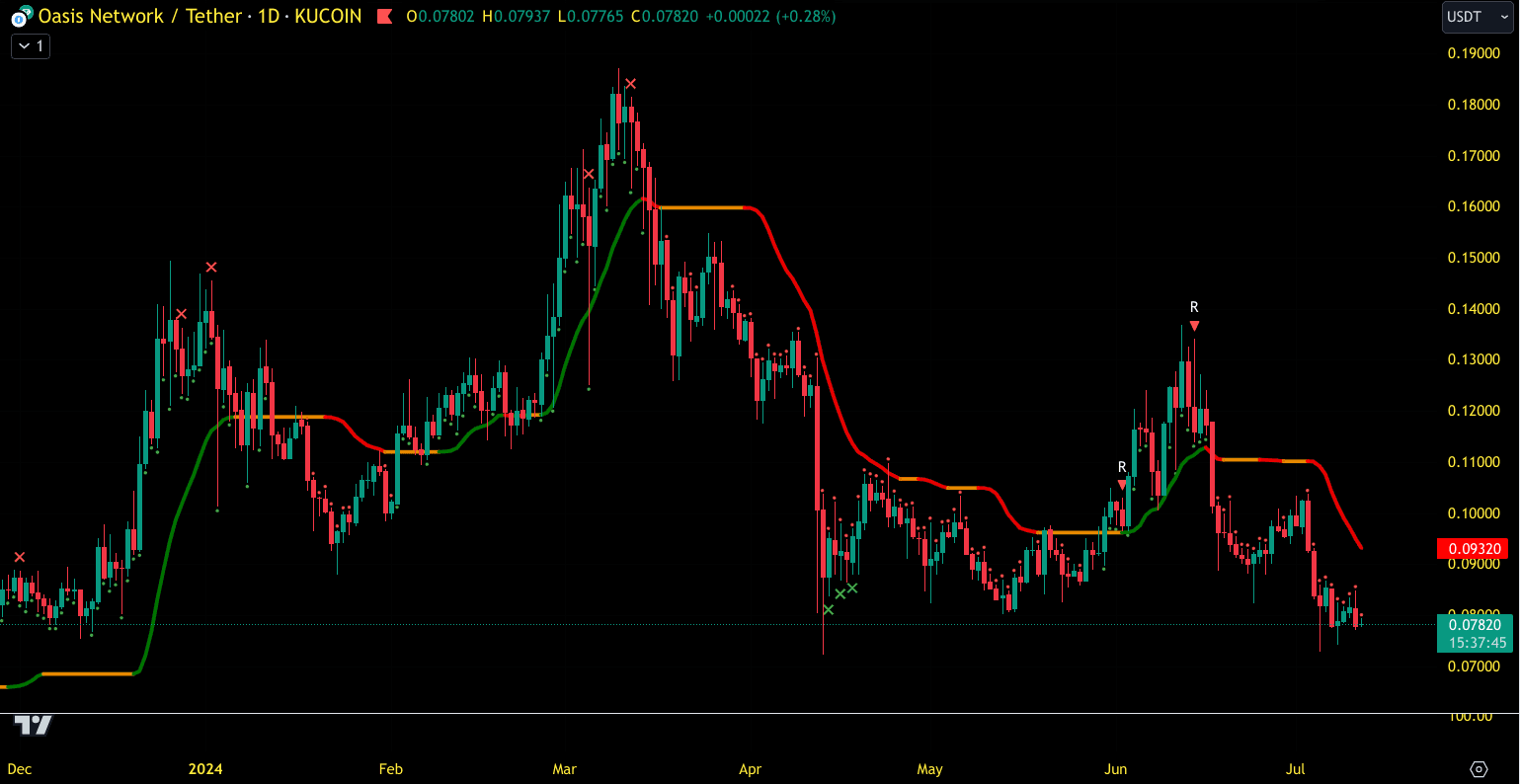Click the 0.10000 price axis label
1520x784 pixels.
coord(1474,513)
